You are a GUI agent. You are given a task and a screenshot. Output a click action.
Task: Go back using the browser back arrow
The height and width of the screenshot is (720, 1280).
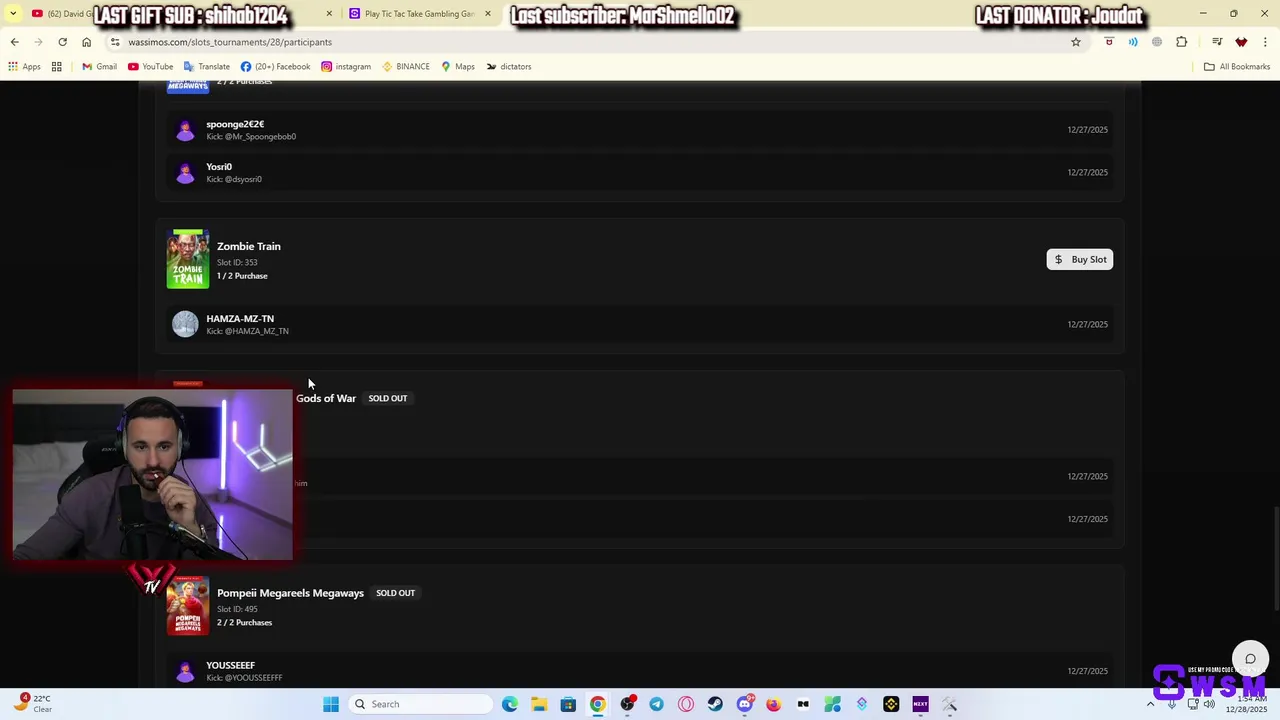[14, 42]
